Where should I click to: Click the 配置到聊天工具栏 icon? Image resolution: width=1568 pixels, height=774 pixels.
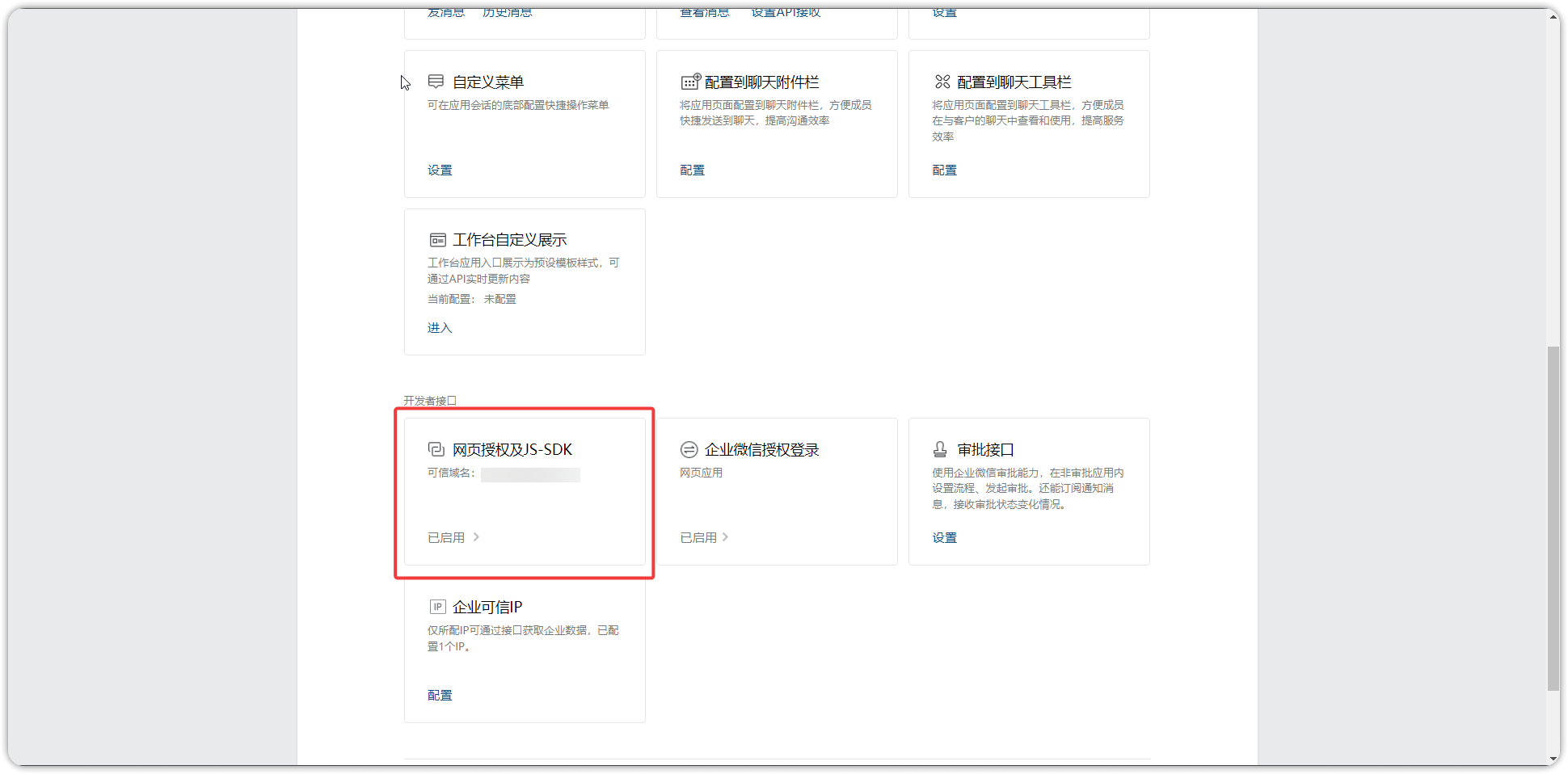tap(942, 82)
